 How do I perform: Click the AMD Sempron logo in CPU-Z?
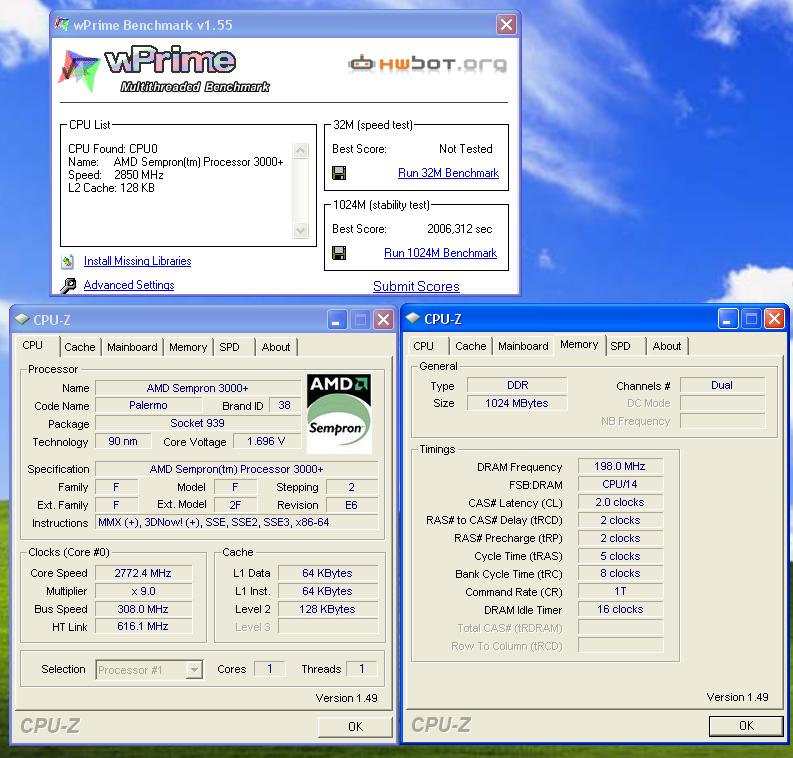tap(339, 413)
